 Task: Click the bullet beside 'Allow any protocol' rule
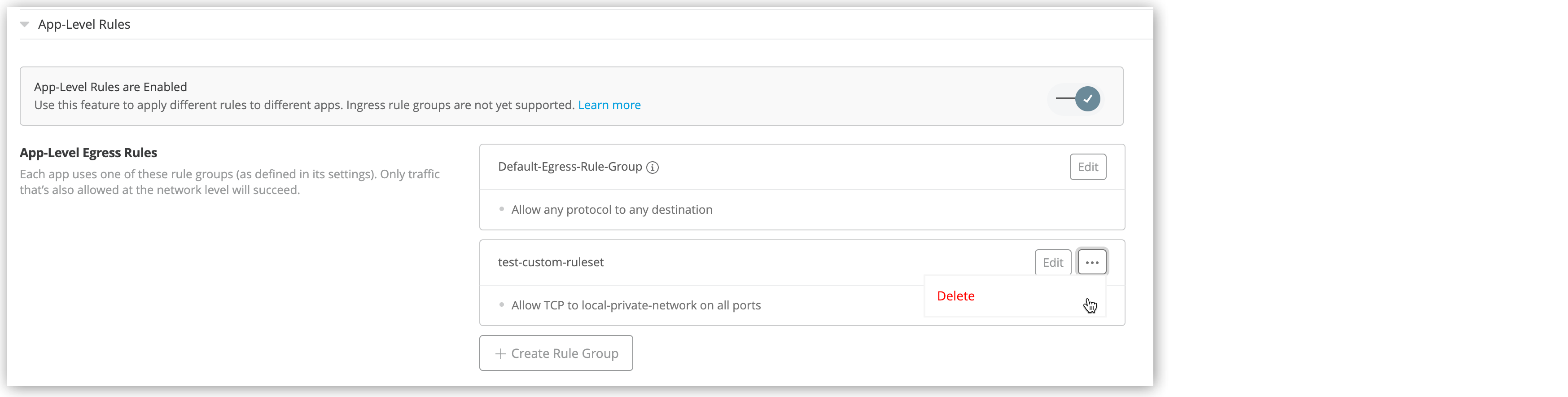[x=501, y=209]
